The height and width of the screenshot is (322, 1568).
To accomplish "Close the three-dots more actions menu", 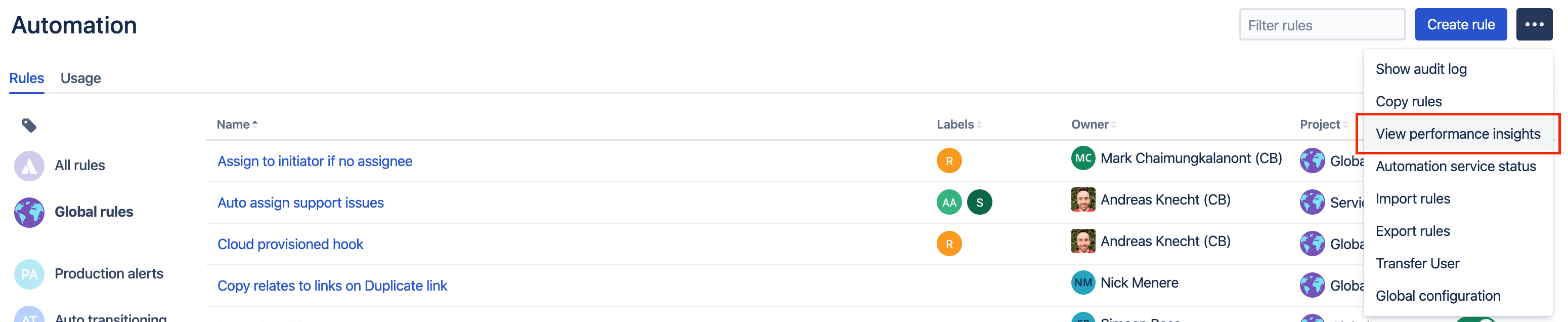I will (x=1533, y=24).
